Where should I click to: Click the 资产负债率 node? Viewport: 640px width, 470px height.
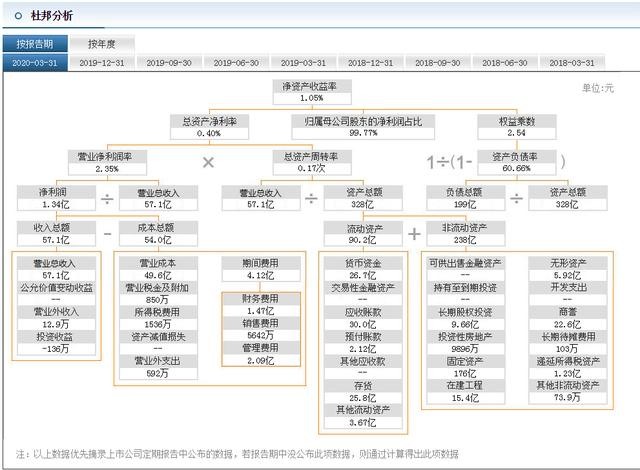click(x=517, y=162)
